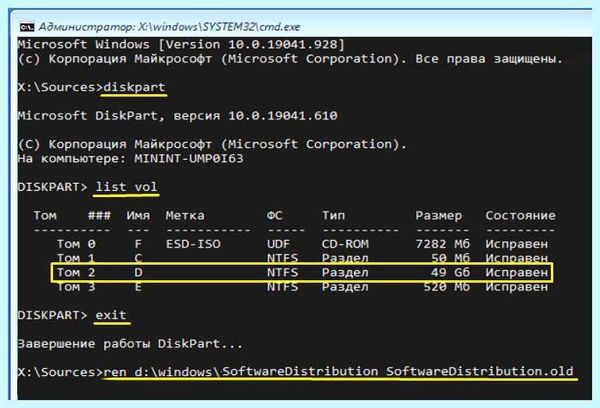The image size is (600, 408).
Task: Click 'SoftwareDistribution.old' at the command end
Action: click(x=479, y=371)
